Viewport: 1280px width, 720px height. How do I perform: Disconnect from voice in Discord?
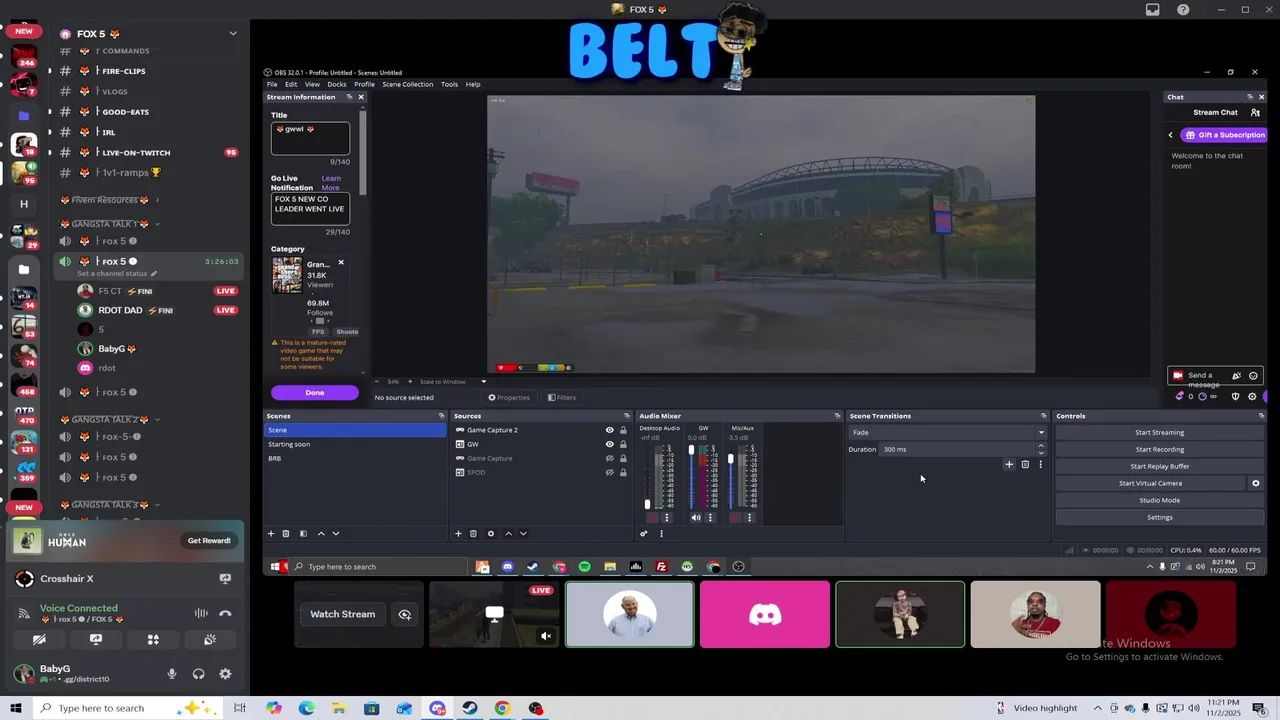(x=225, y=613)
